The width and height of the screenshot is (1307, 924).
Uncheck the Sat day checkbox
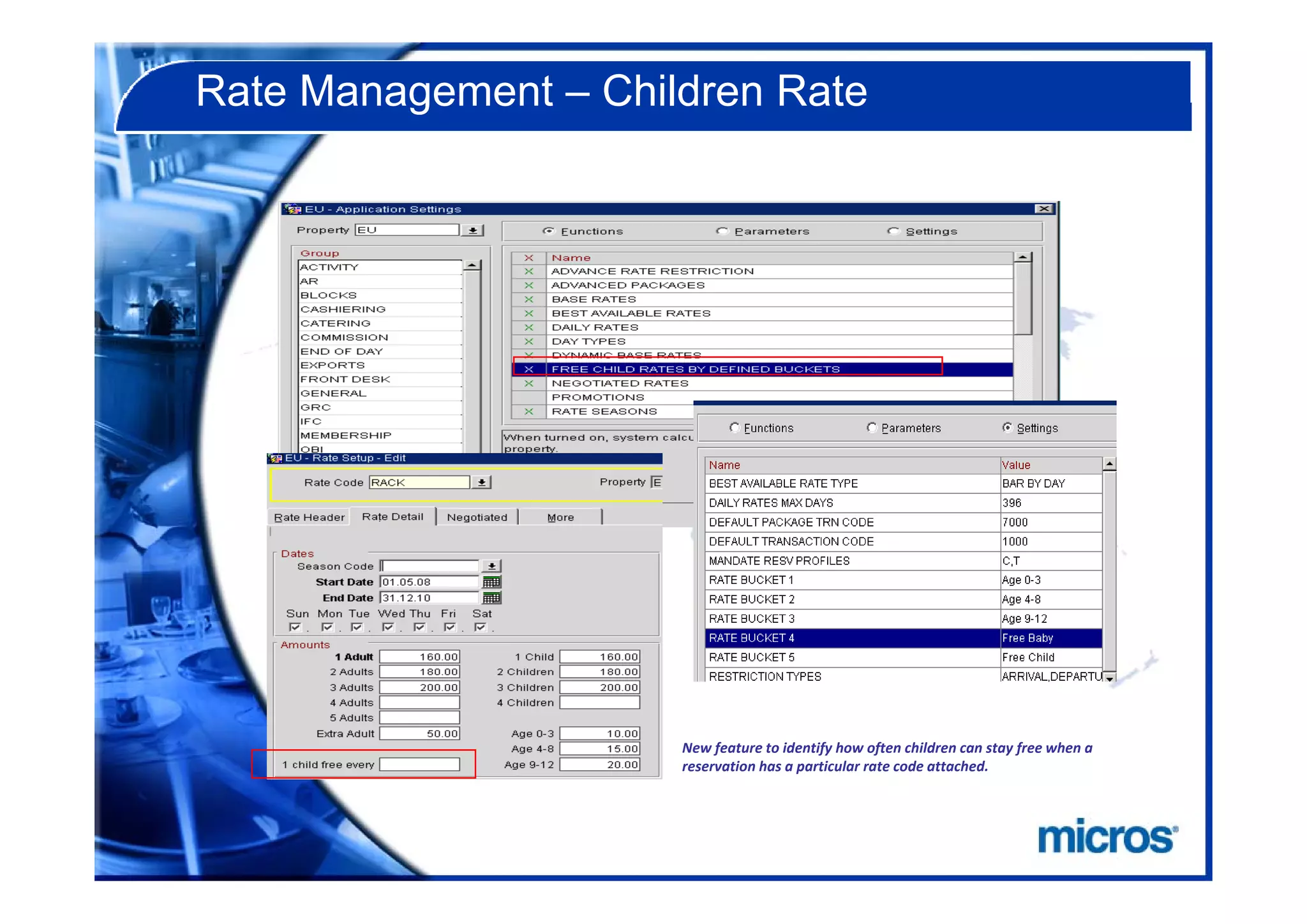[x=480, y=627]
